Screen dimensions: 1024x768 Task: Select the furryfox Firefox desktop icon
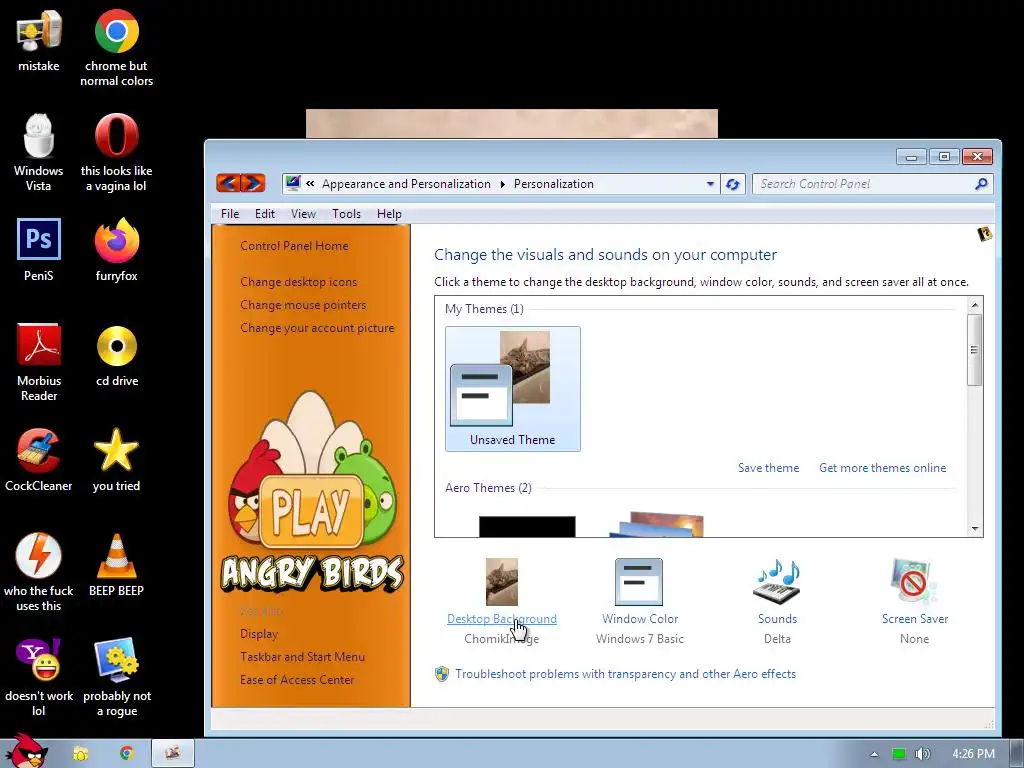pyautogui.click(x=116, y=250)
